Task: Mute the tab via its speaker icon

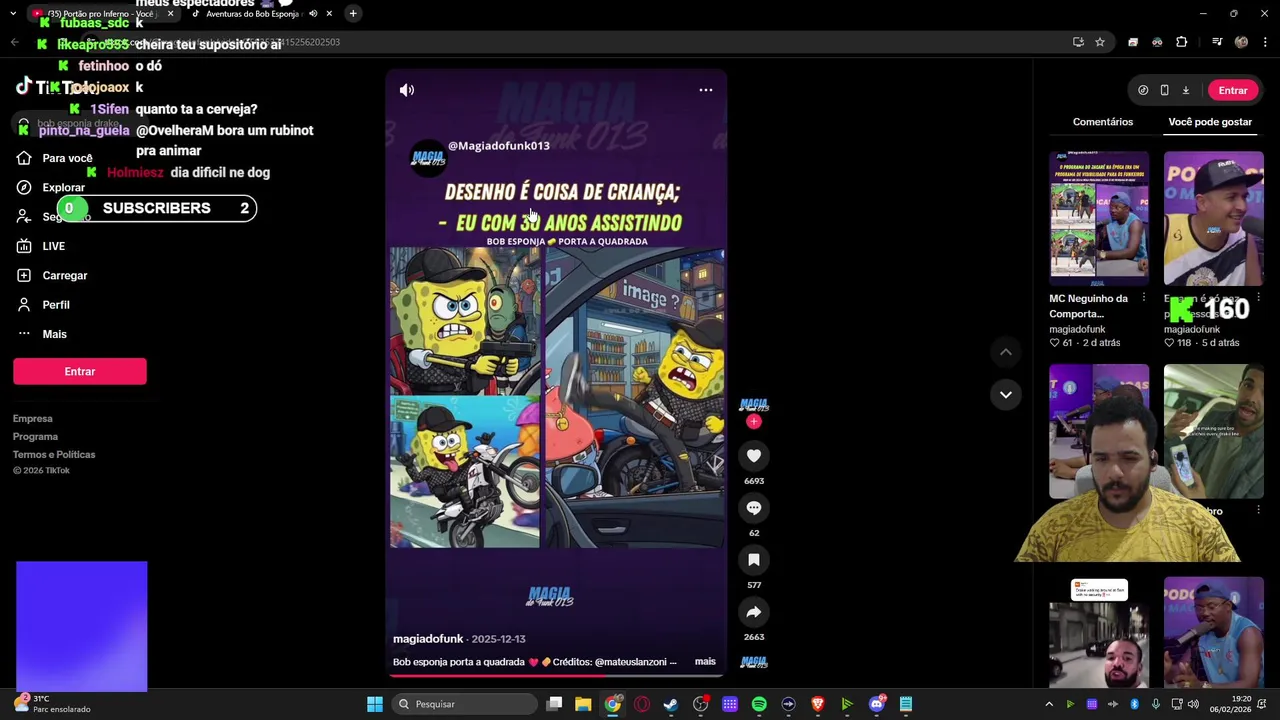Action: click(x=313, y=14)
